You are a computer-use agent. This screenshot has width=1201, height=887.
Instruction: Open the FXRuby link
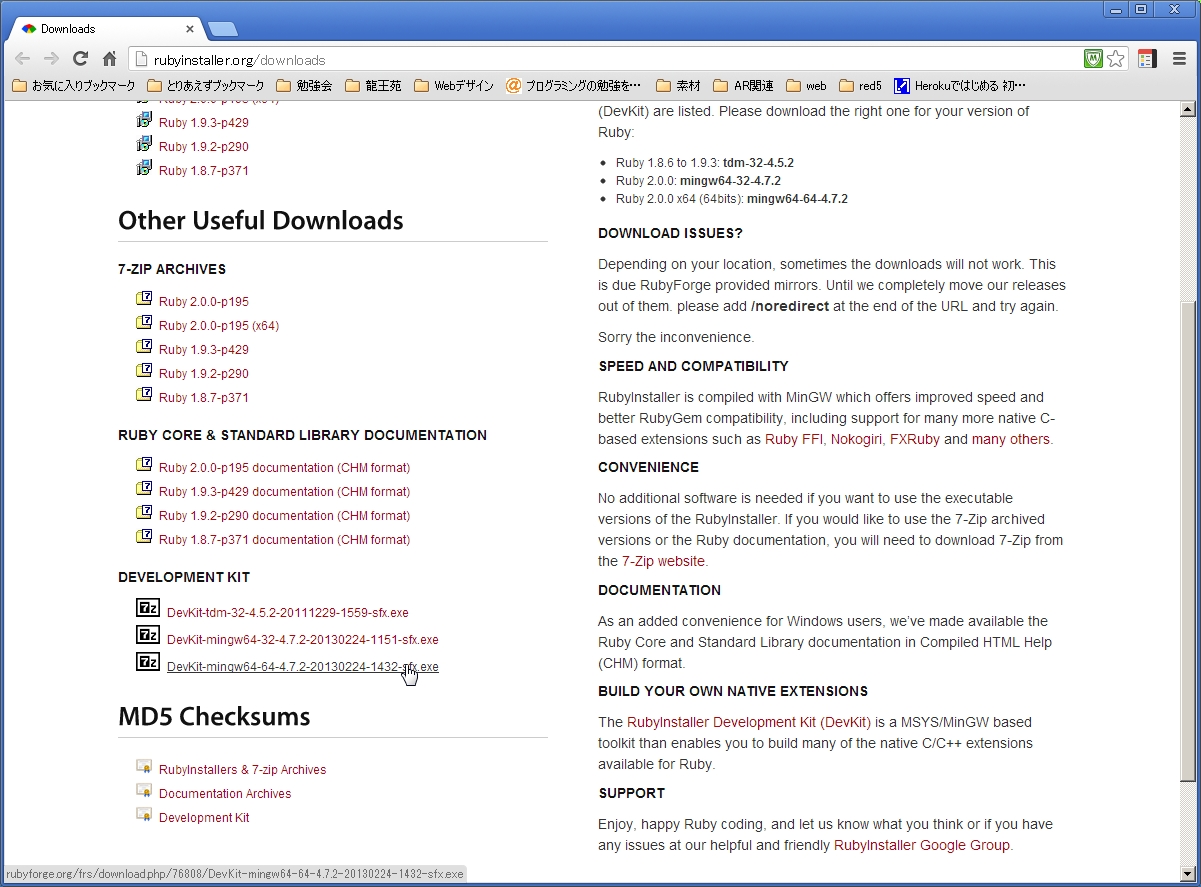click(915, 439)
